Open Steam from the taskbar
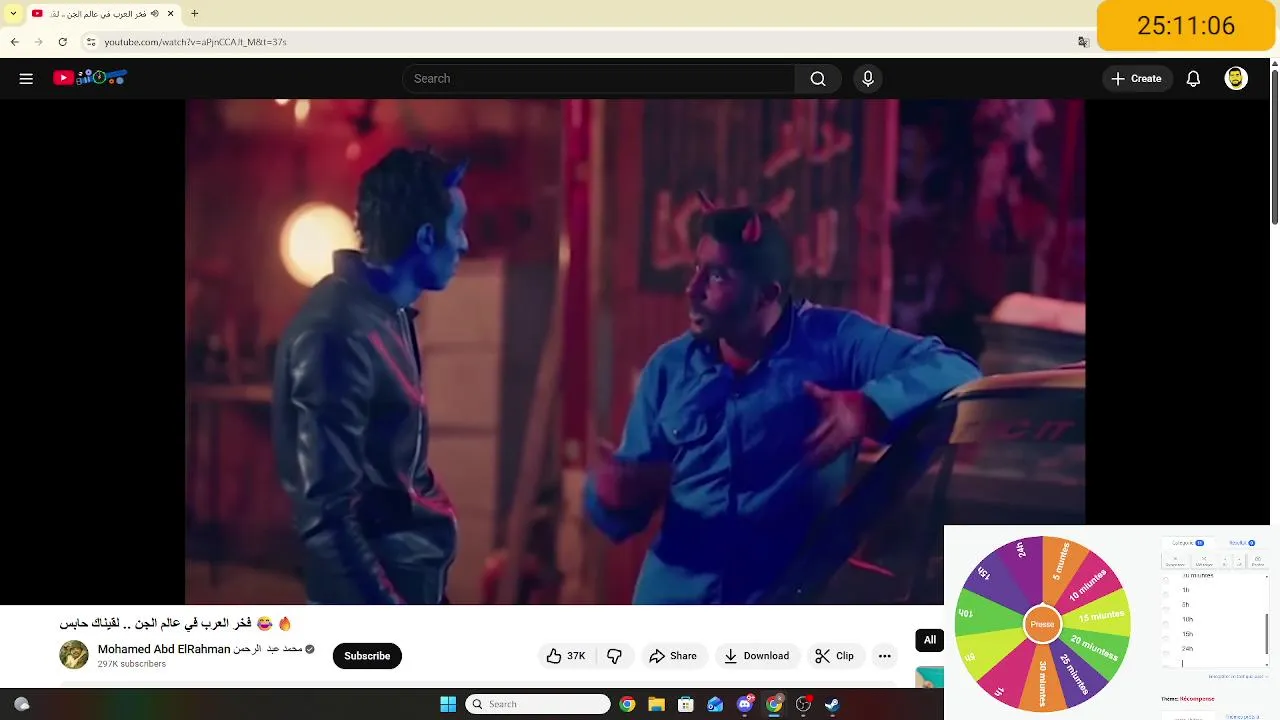Screen dimensions: 1280x720 click(832, 704)
